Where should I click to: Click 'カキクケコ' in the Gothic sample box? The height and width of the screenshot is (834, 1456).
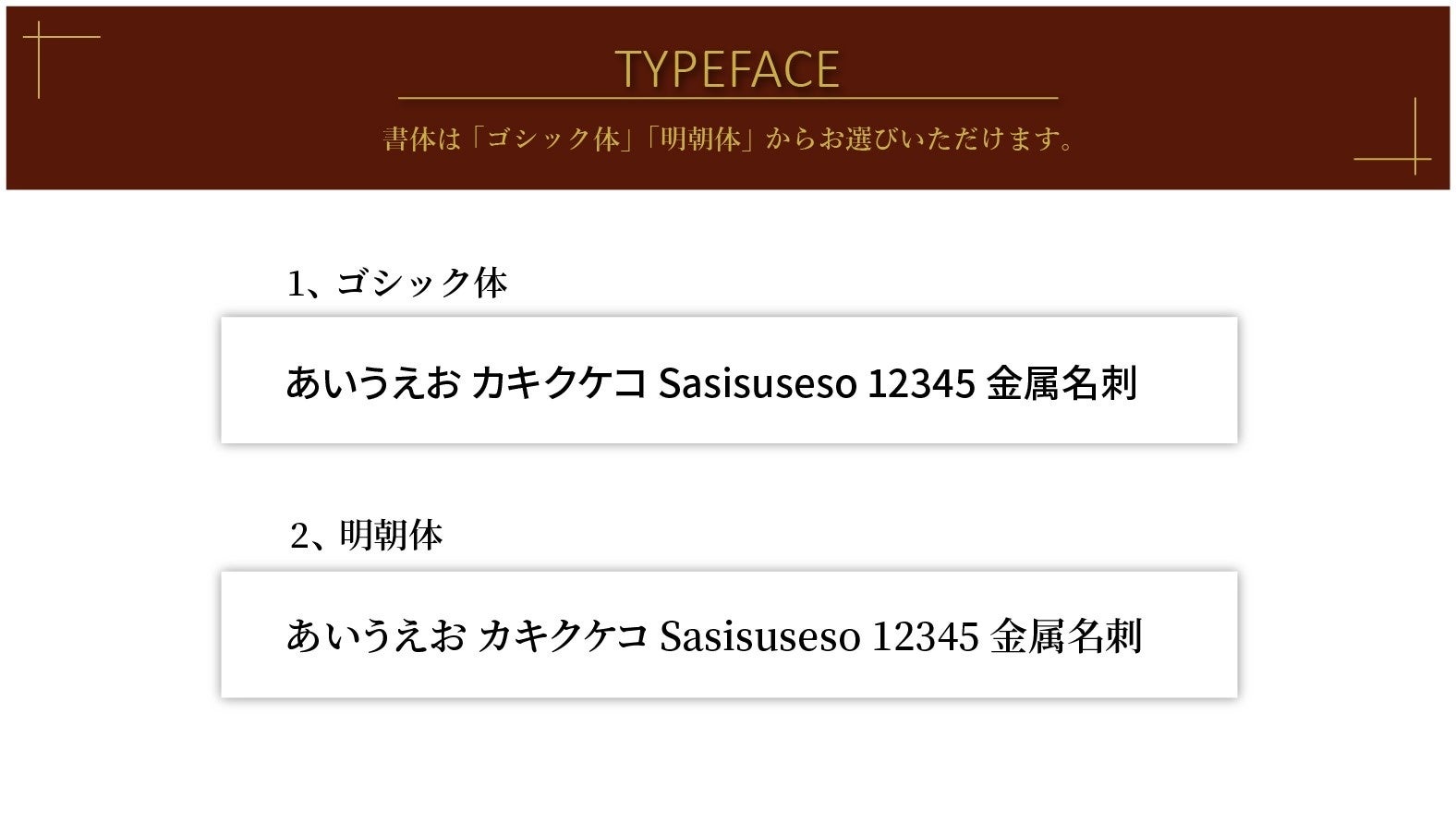[558, 382]
